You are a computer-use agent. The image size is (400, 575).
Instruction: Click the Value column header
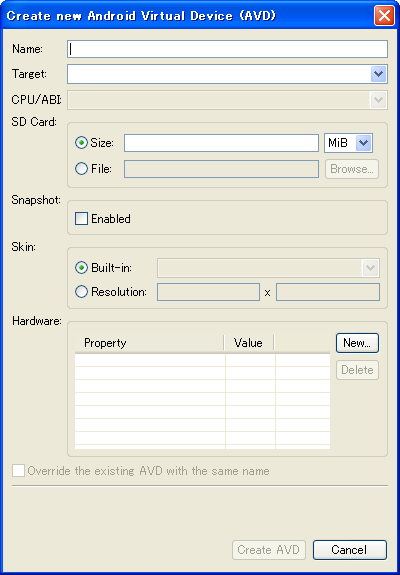[249, 343]
